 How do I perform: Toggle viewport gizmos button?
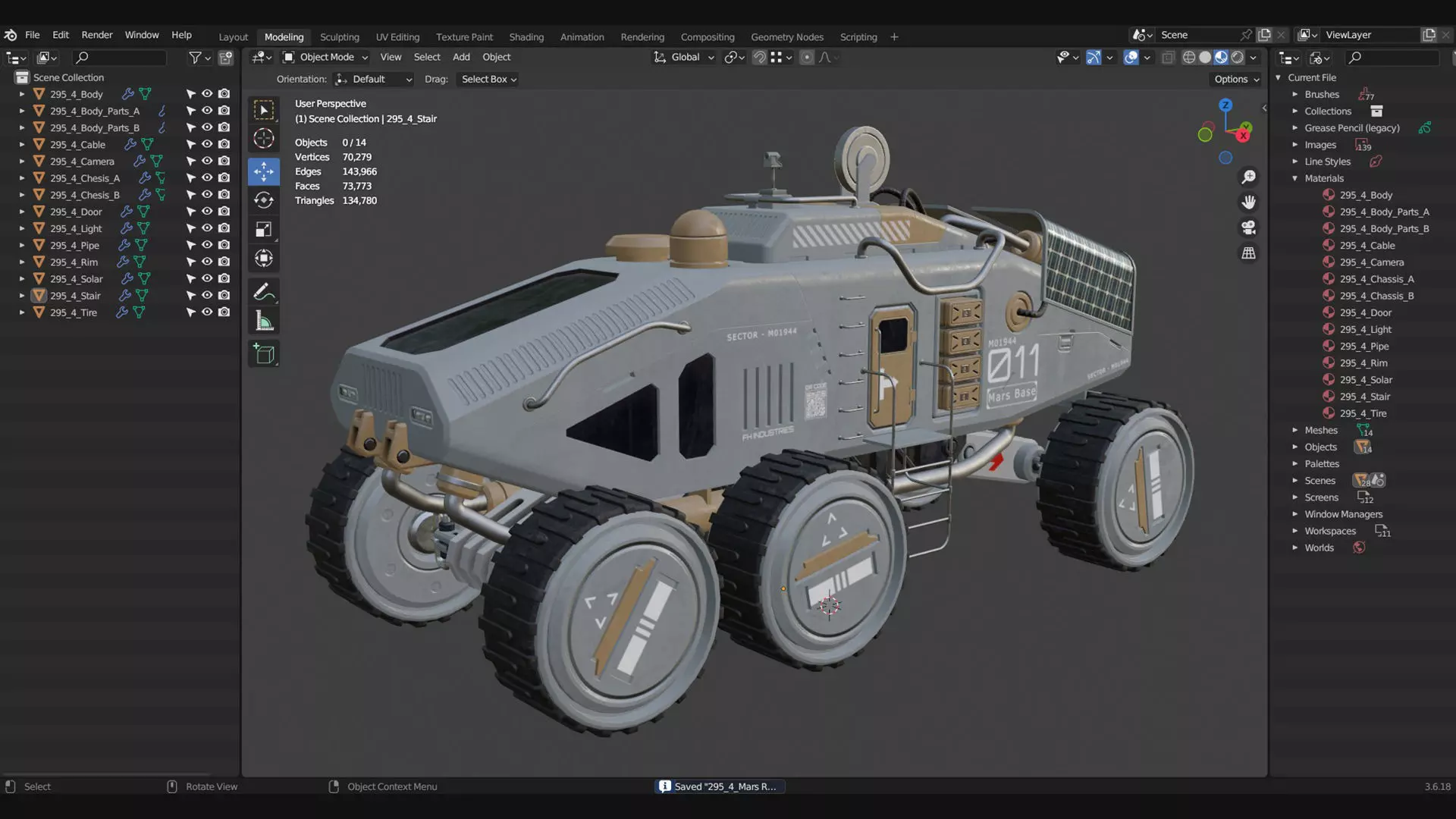coord(1094,58)
